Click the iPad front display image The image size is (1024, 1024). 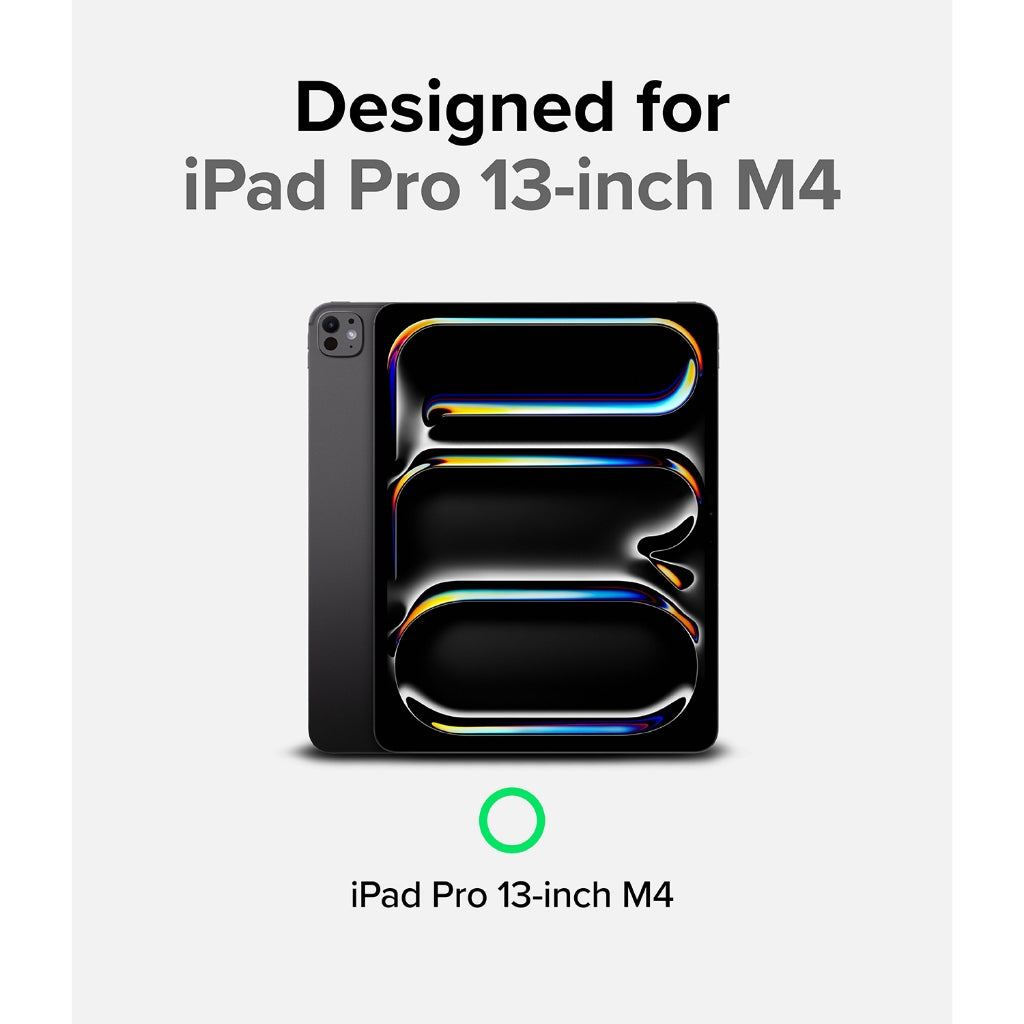click(x=547, y=527)
